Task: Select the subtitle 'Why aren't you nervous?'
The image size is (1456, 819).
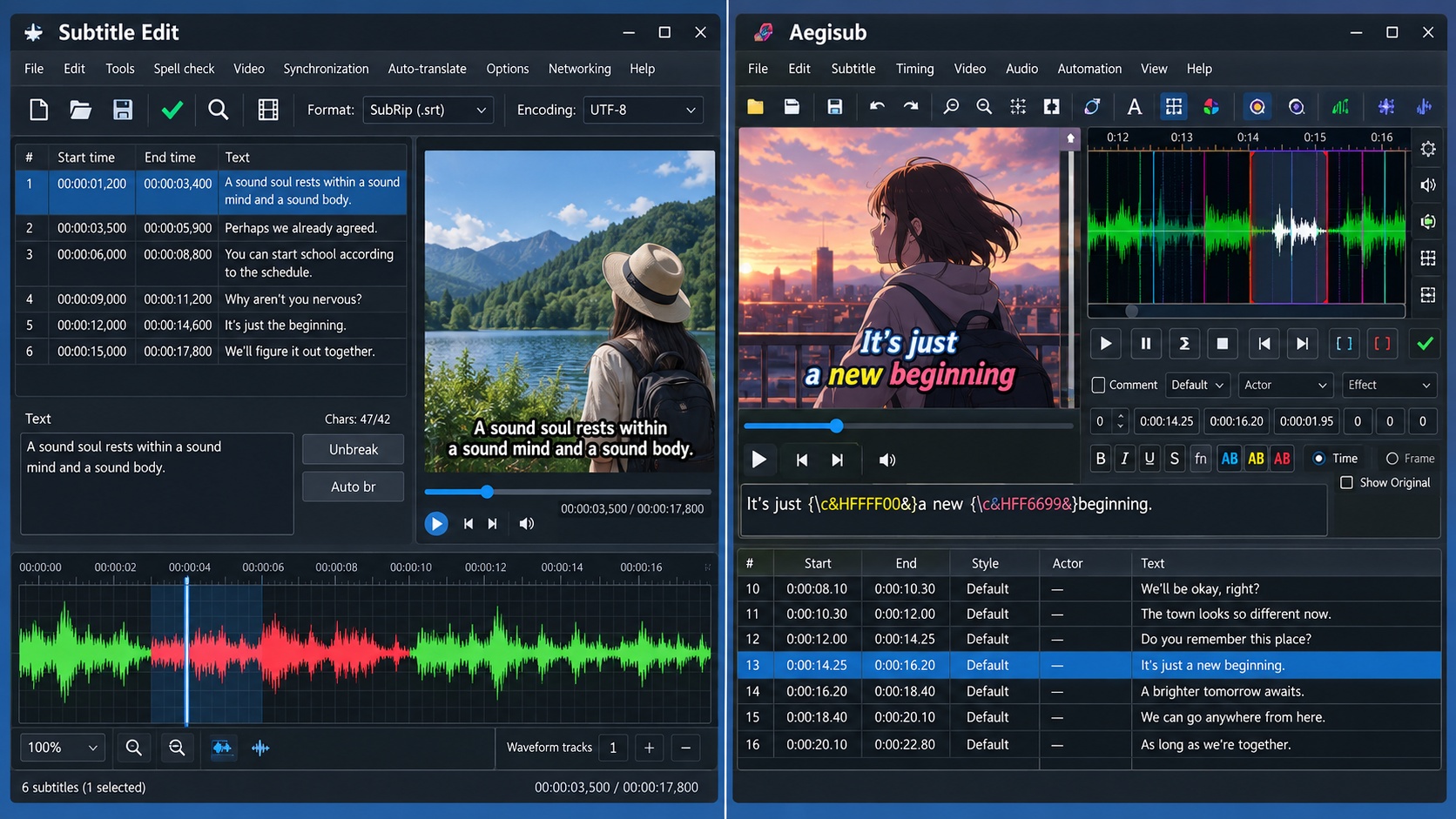Action: 211,299
